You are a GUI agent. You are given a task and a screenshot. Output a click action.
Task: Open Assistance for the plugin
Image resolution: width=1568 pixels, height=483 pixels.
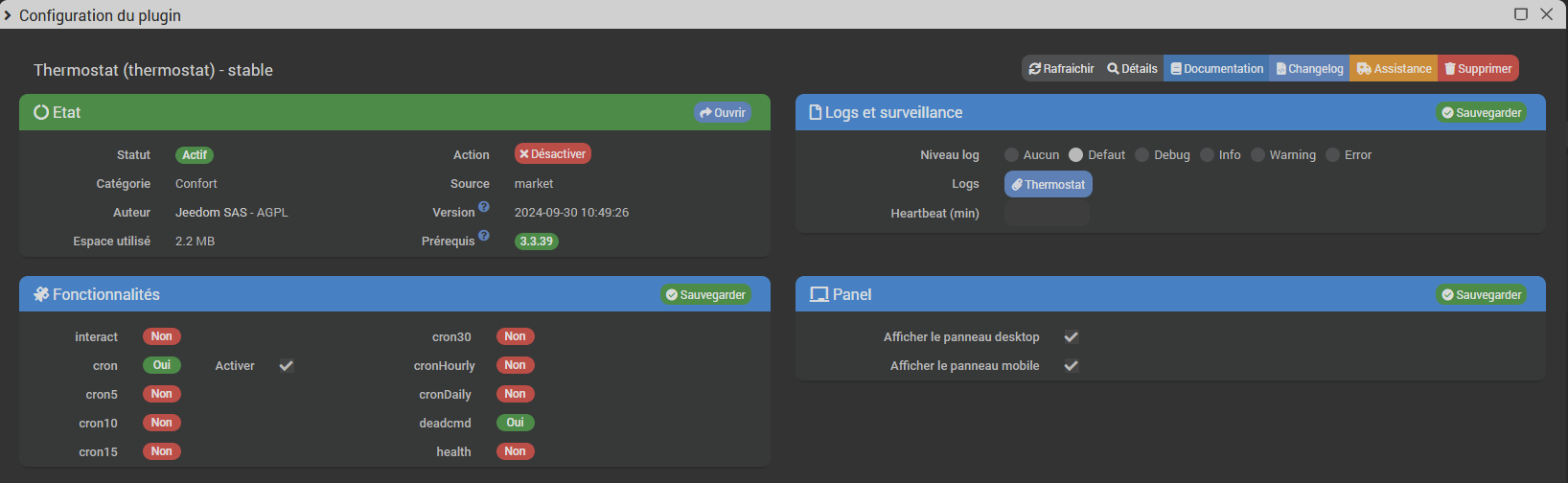click(x=1394, y=68)
